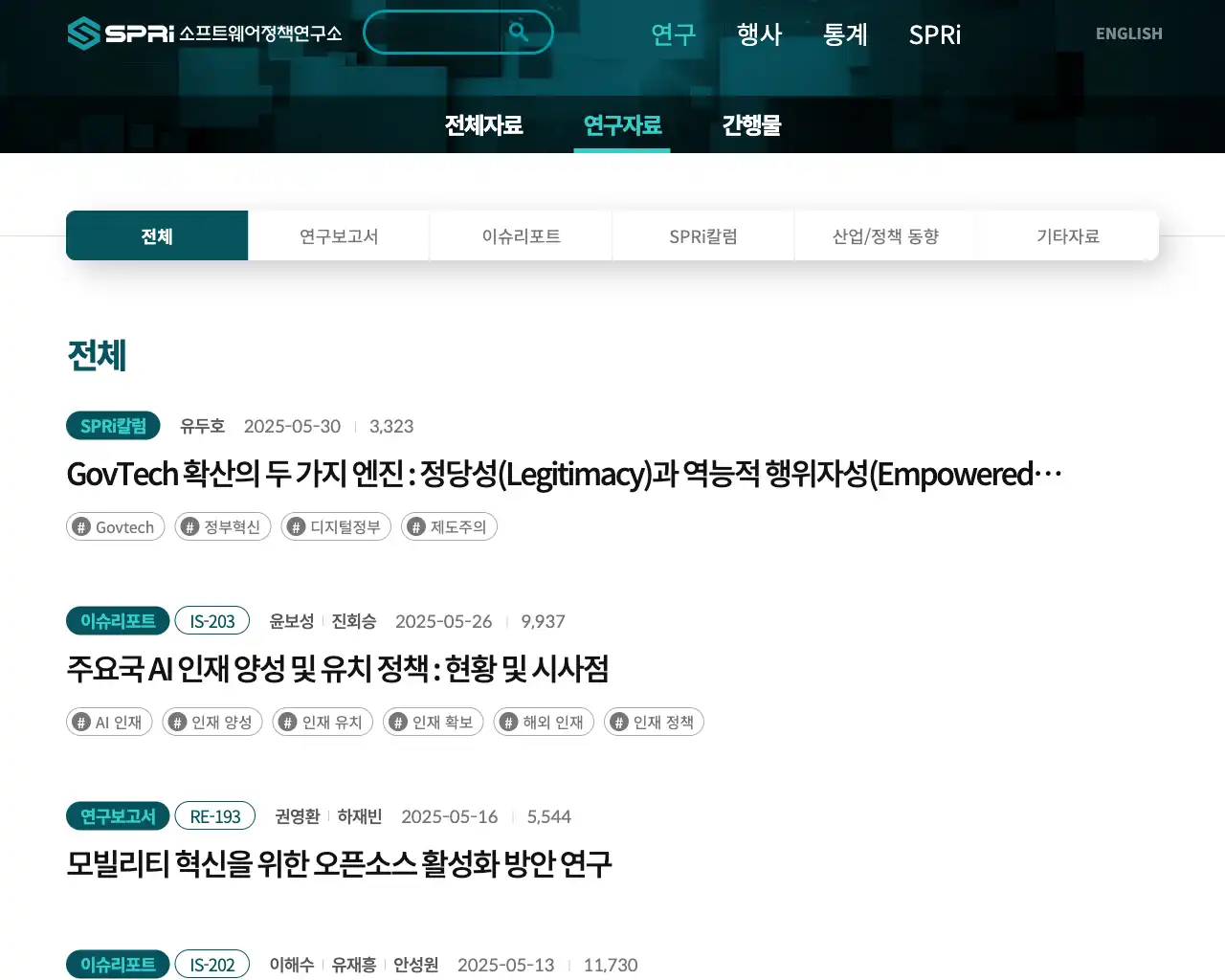The width and height of the screenshot is (1225, 980).
Task: Click author name 하재빈
Action: (x=360, y=816)
